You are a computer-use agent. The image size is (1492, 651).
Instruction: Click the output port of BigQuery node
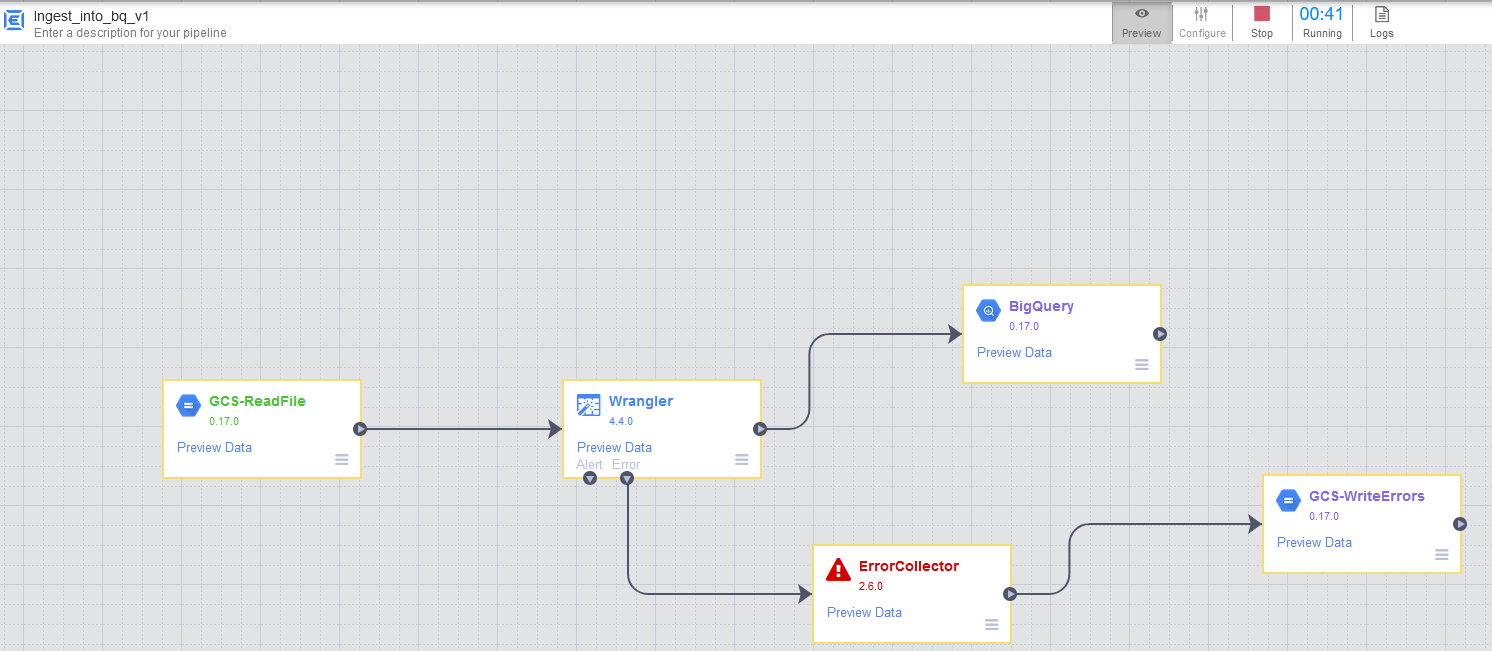pos(1160,334)
